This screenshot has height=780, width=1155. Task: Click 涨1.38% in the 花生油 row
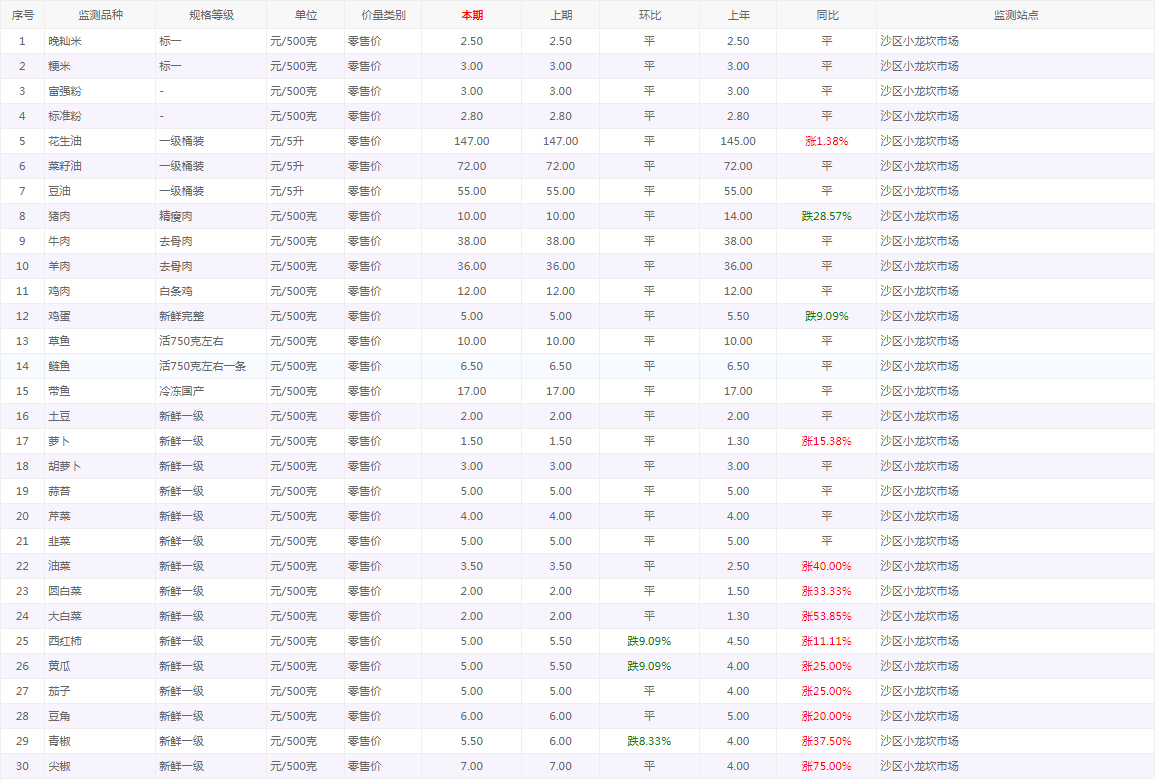(x=826, y=141)
